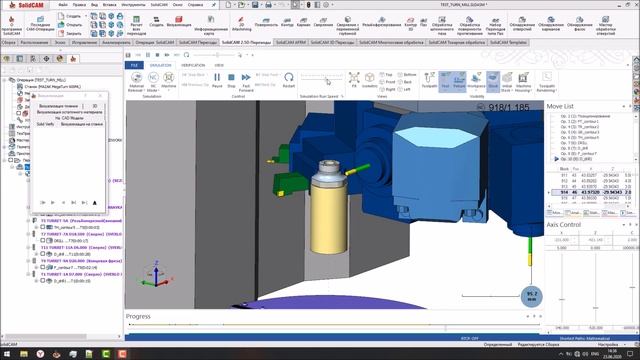Expand the T1 TURRET-1A tool node
640x360 pixels.
pos(29,274)
